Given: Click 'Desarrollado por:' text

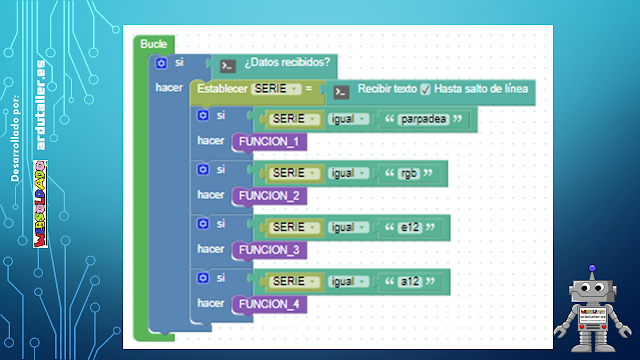Looking at the screenshot, I should tap(15, 138).
